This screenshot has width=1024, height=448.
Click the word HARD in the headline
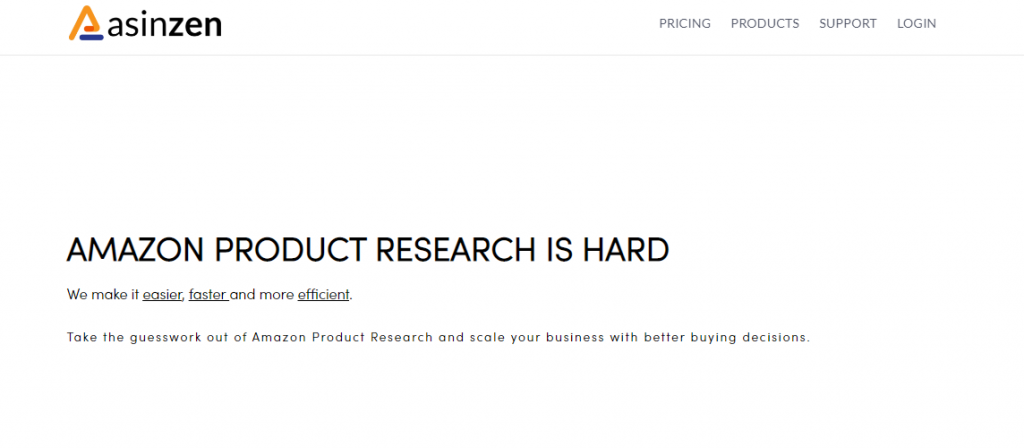626,250
